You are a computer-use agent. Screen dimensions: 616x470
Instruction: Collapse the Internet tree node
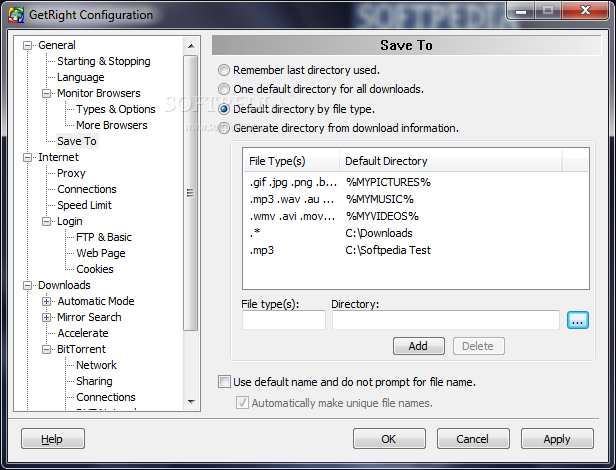pos(28,158)
